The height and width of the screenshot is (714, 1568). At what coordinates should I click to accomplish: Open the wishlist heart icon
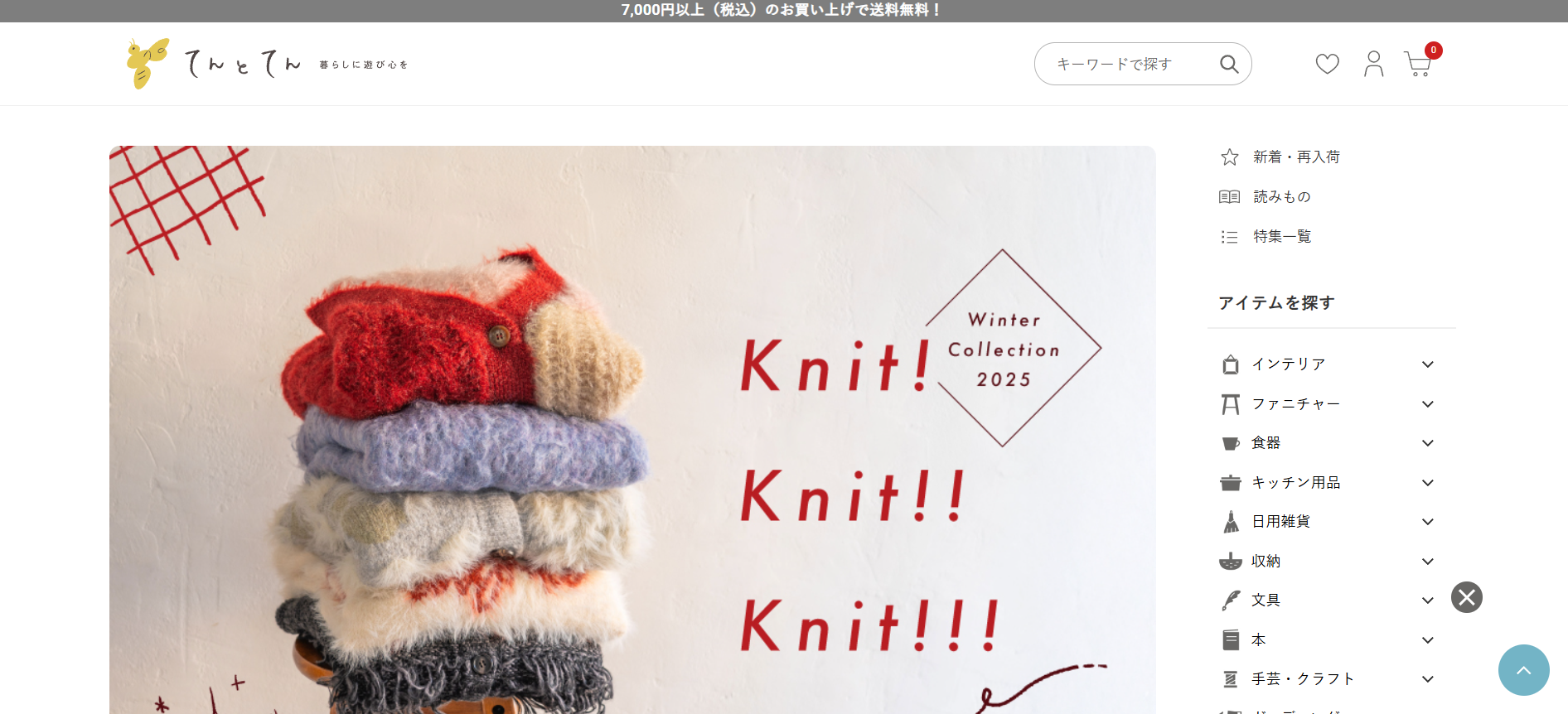(x=1327, y=64)
